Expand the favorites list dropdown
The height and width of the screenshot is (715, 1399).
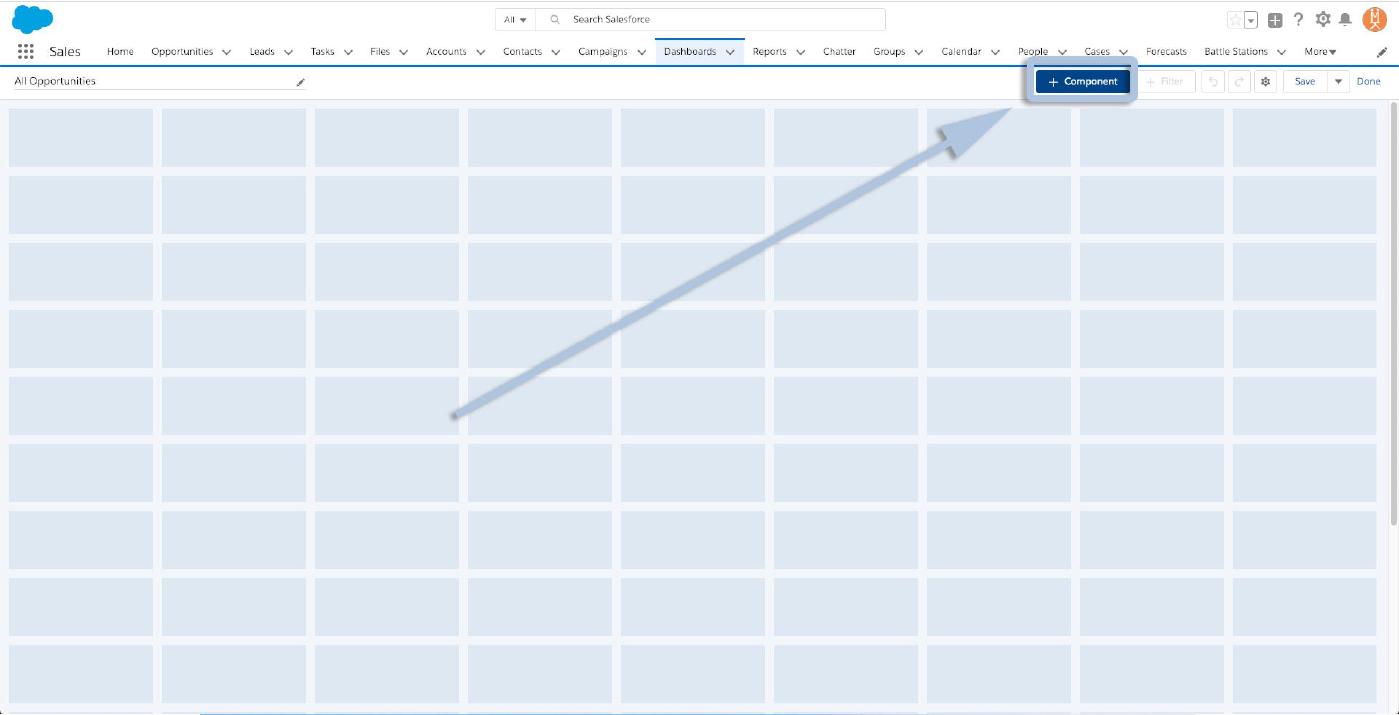pos(1250,20)
